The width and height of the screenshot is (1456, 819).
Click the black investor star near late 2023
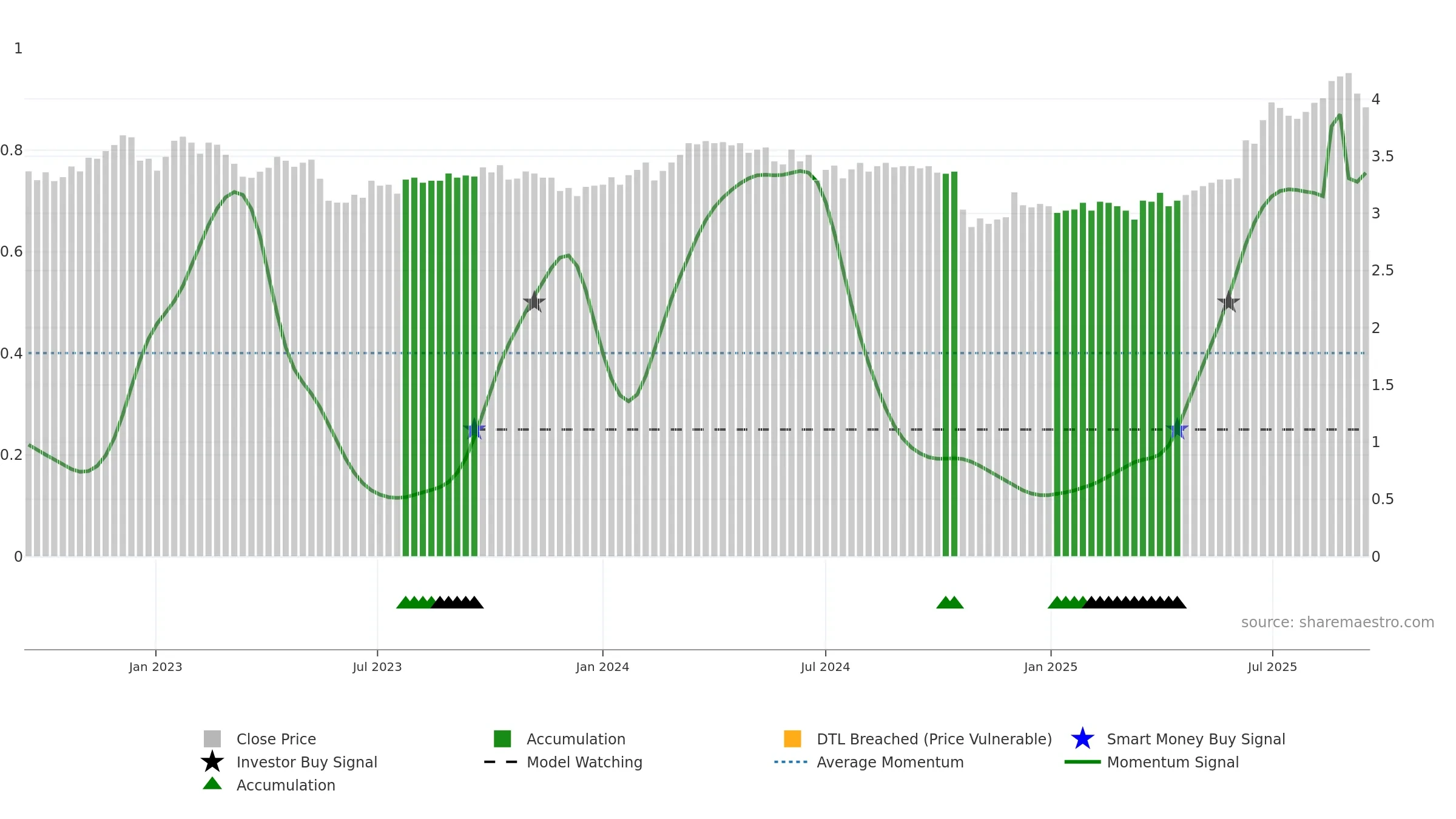[534, 302]
